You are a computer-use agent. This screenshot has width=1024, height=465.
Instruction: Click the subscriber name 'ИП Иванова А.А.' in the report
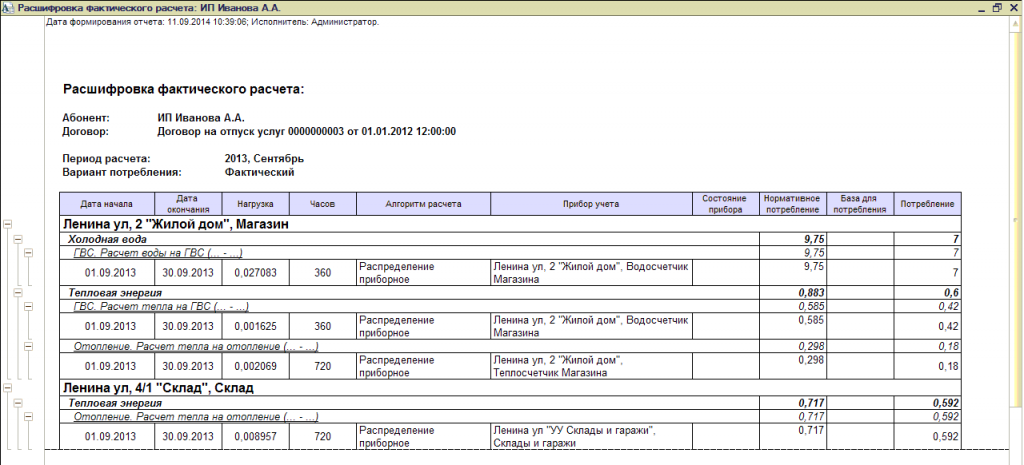coord(201,118)
